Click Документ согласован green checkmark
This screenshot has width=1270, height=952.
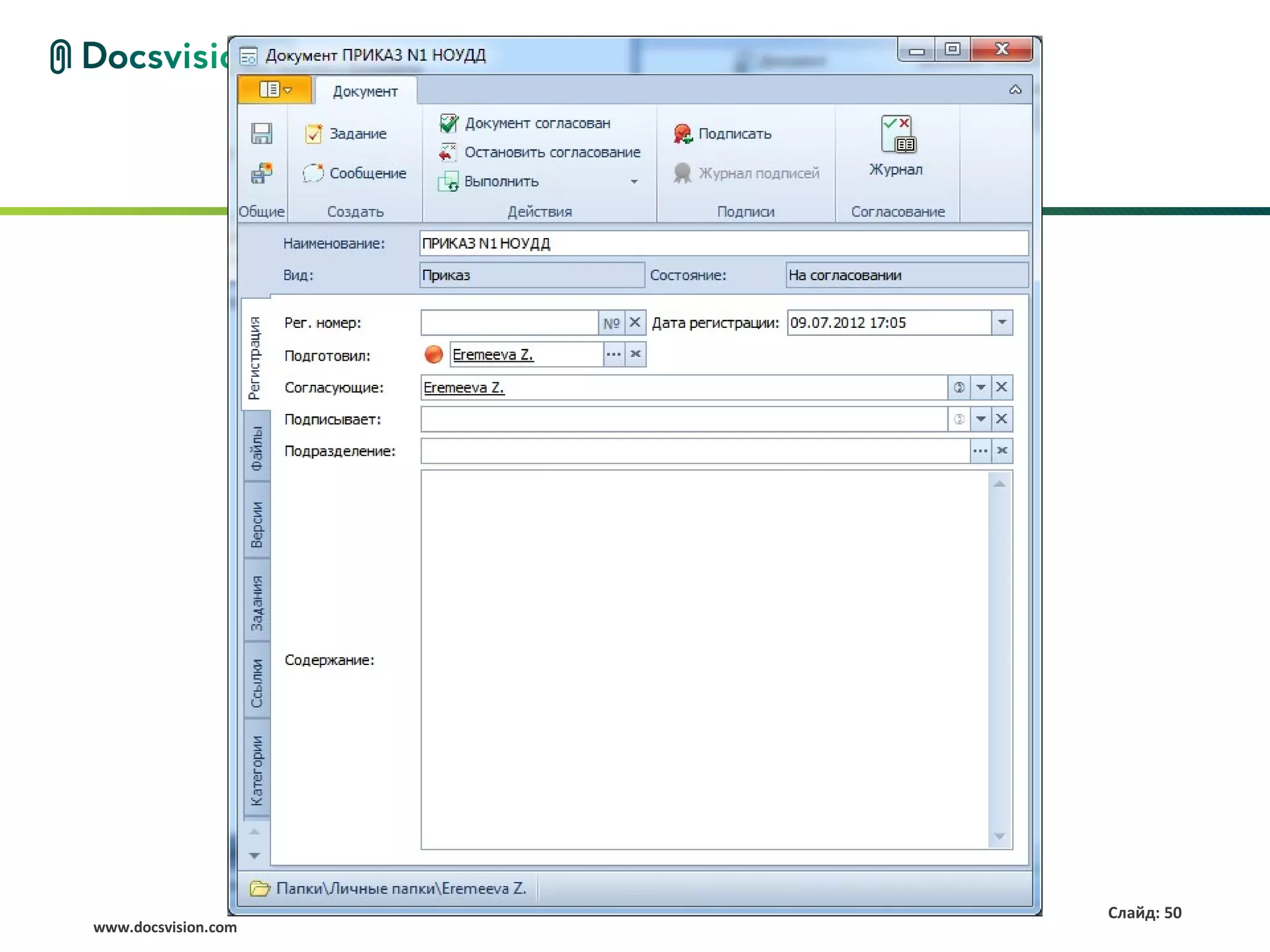pyautogui.click(x=448, y=123)
